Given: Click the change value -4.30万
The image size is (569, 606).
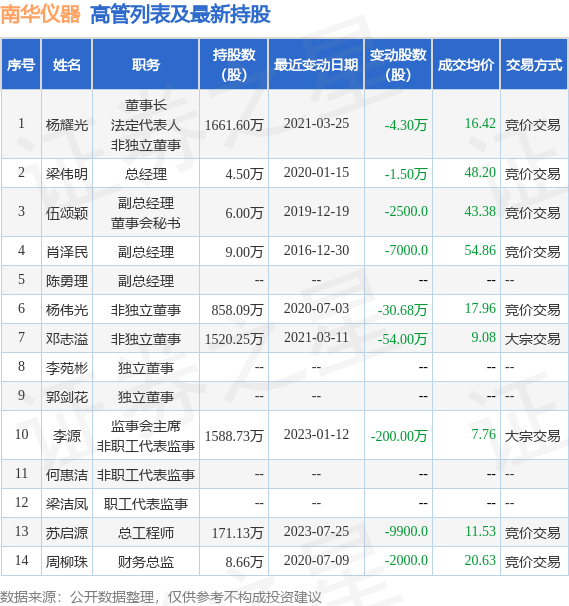Looking at the screenshot, I should pos(406,125).
